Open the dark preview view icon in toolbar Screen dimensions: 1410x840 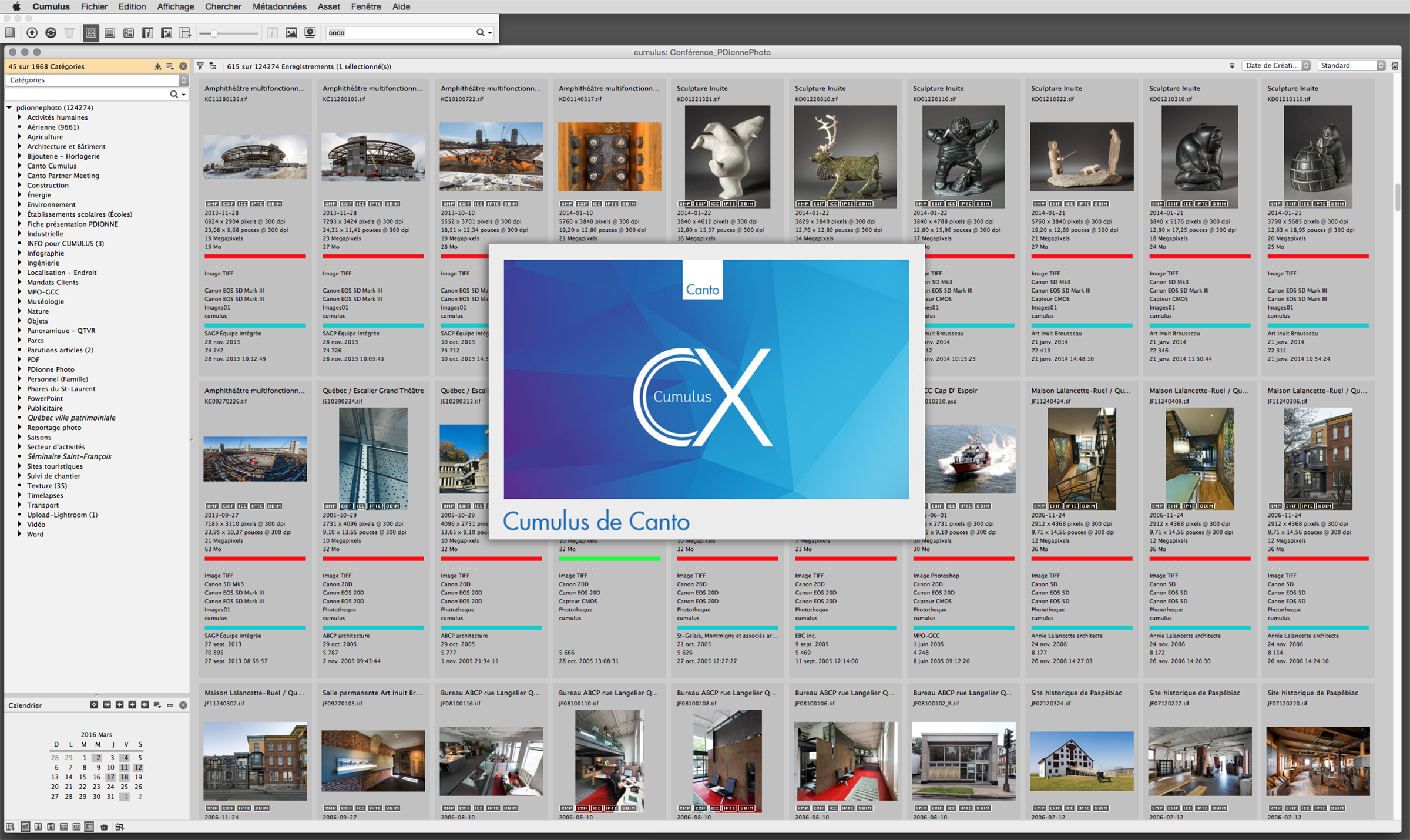[166, 33]
